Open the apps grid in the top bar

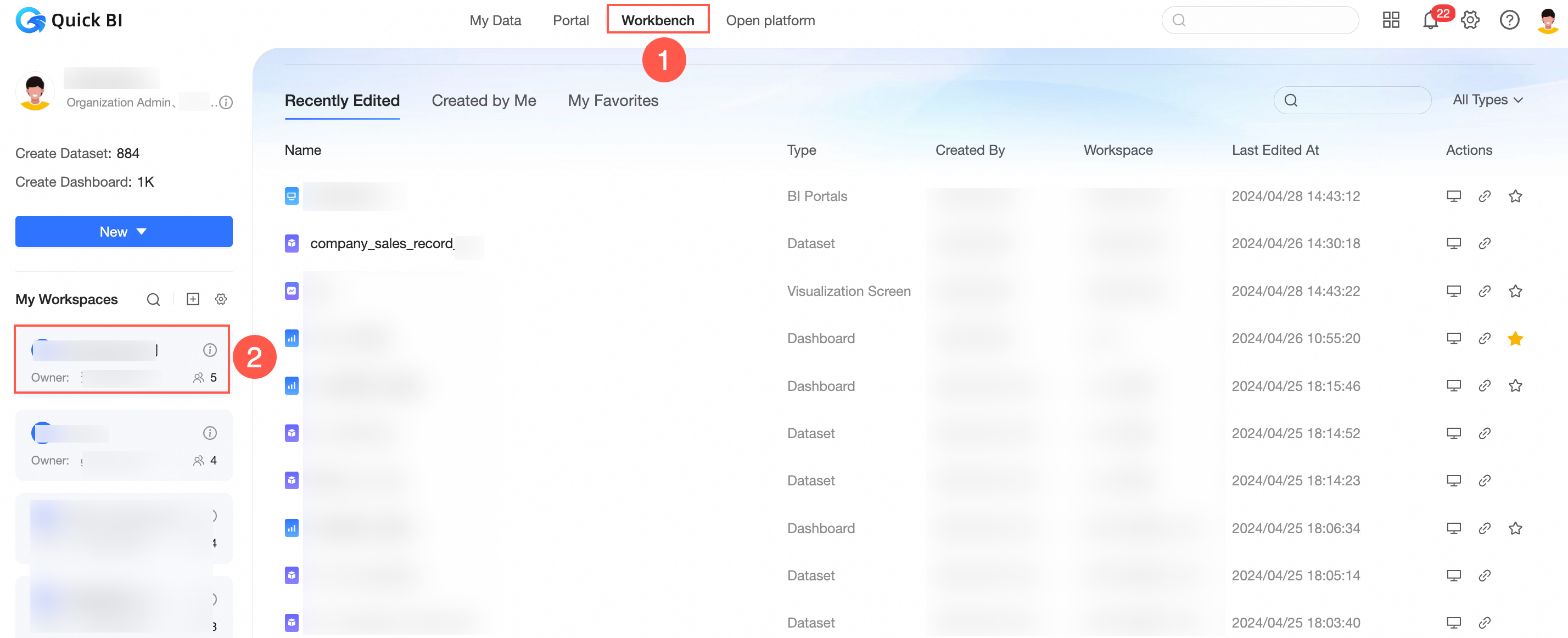pyautogui.click(x=1390, y=20)
